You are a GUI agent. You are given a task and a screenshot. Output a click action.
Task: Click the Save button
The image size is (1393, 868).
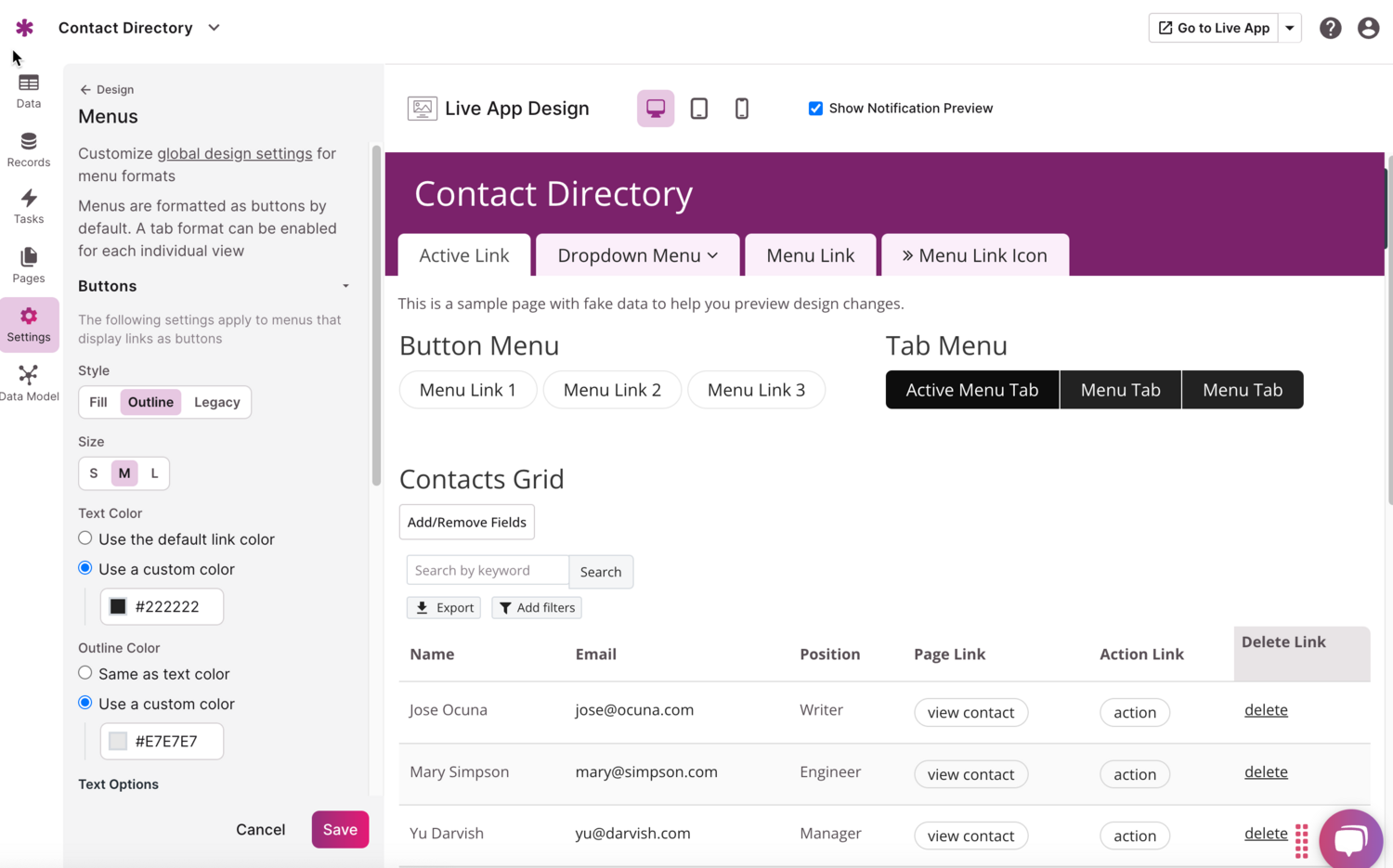coord(340,829)
